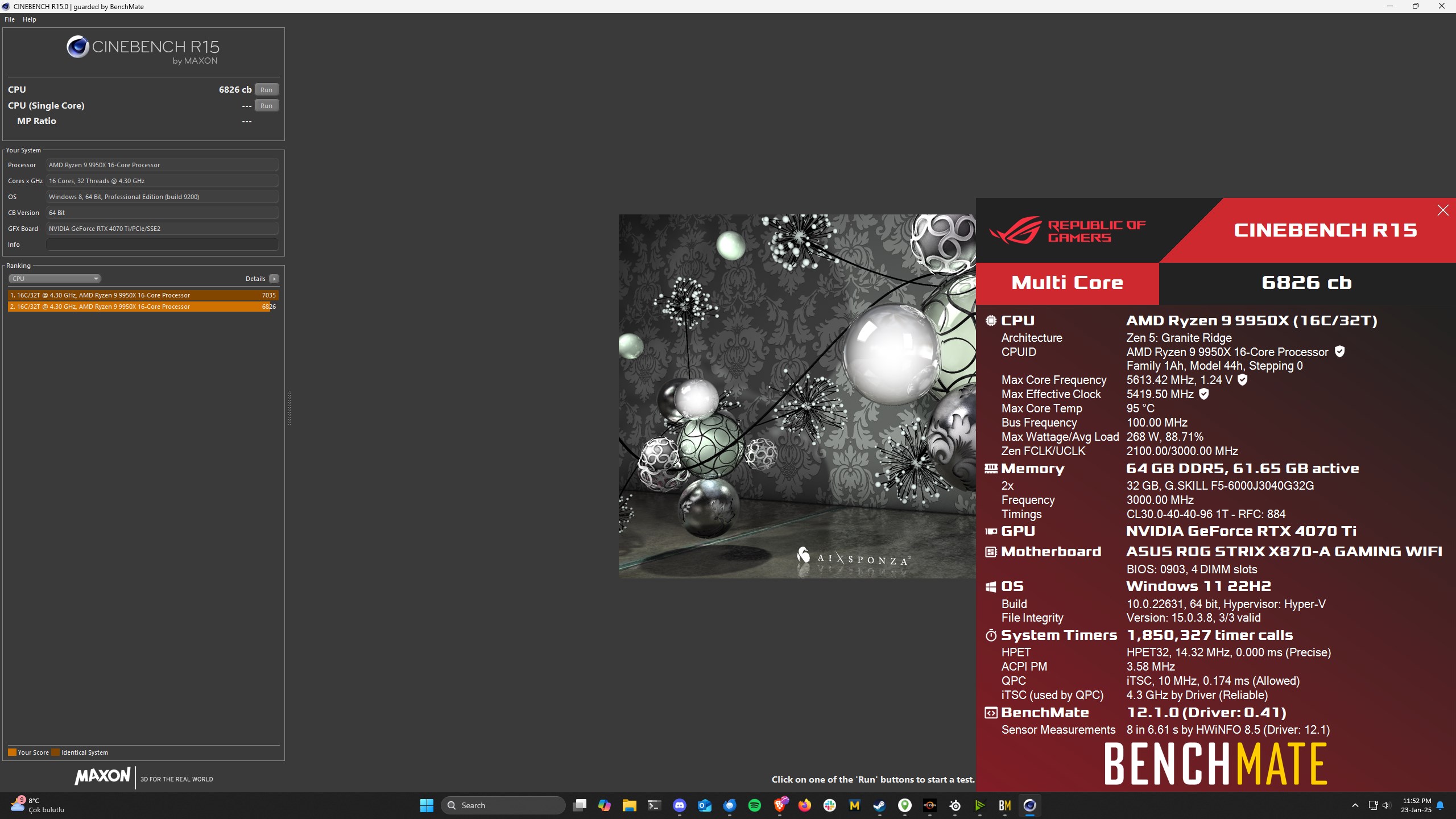Click the Motherboard icon in BenchMate panel
This screenshot has width=1456, height=819.
pos(991,552)
